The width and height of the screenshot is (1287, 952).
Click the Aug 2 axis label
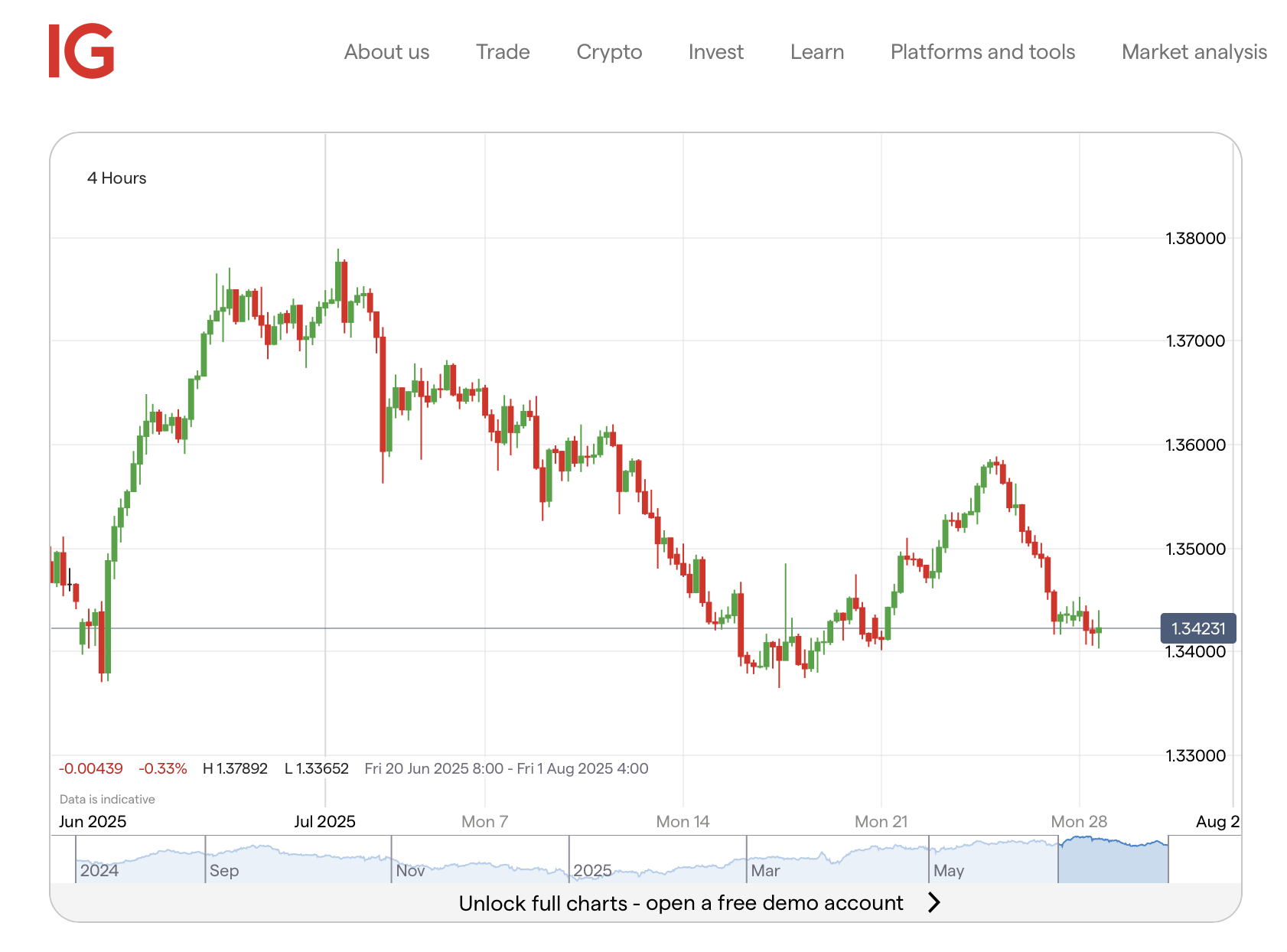(1217, 822)
